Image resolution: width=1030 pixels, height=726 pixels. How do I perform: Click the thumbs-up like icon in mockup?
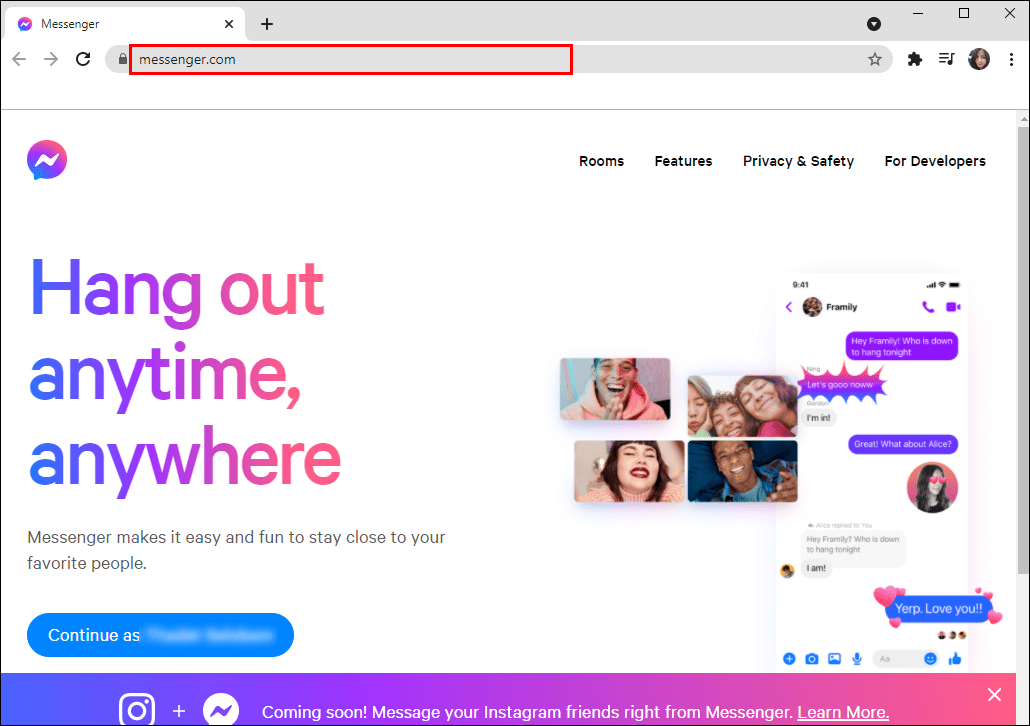tap(954, 658)
